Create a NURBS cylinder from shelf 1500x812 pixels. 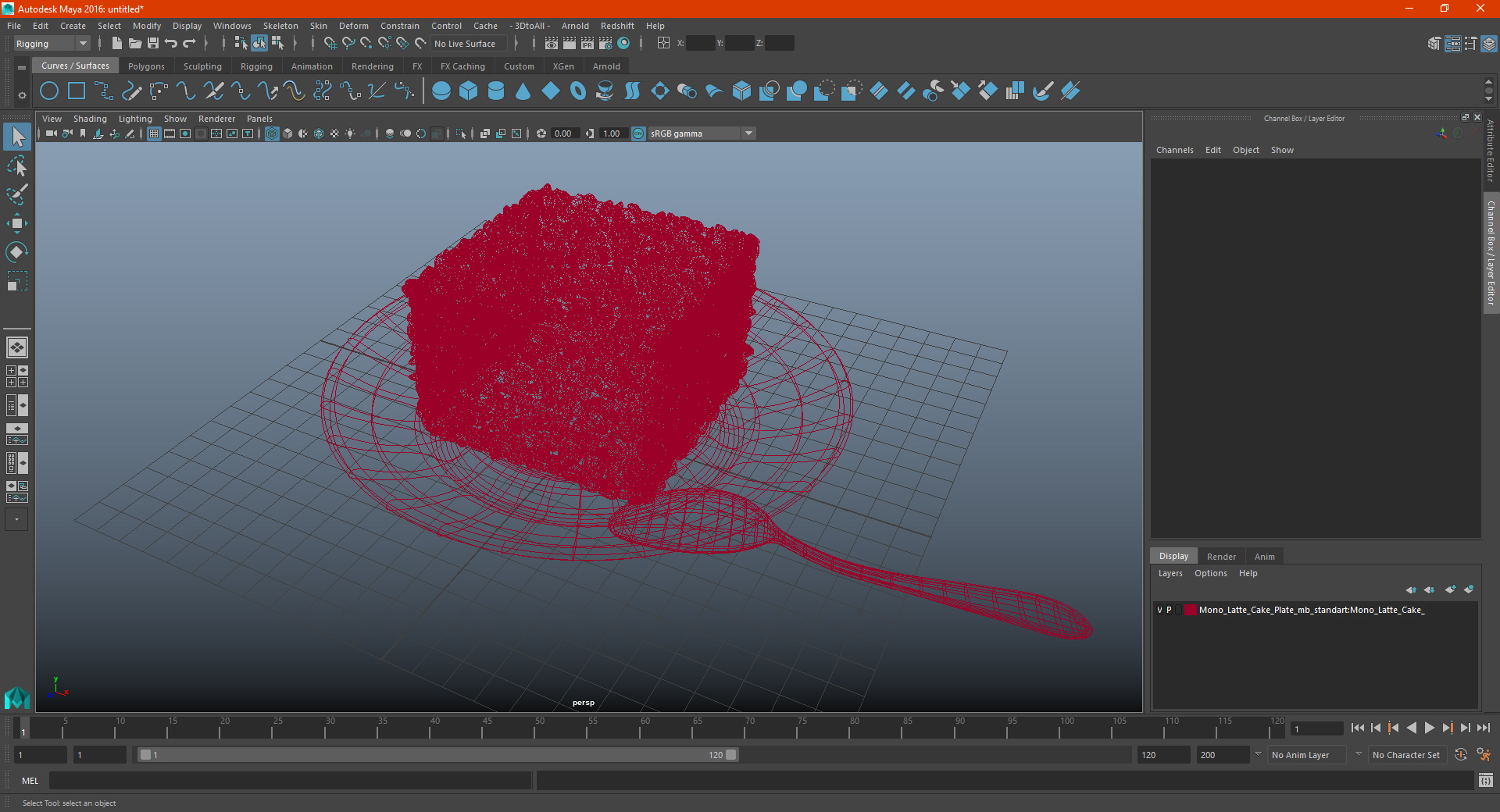(x=496, y=91)
